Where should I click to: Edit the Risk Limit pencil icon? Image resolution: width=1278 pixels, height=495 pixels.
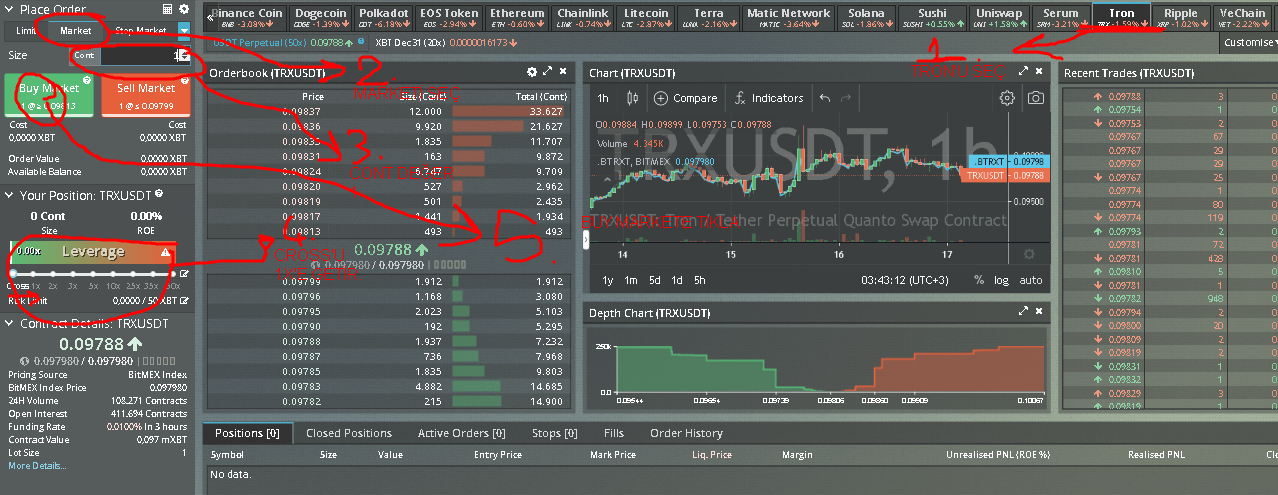point(184,300)
